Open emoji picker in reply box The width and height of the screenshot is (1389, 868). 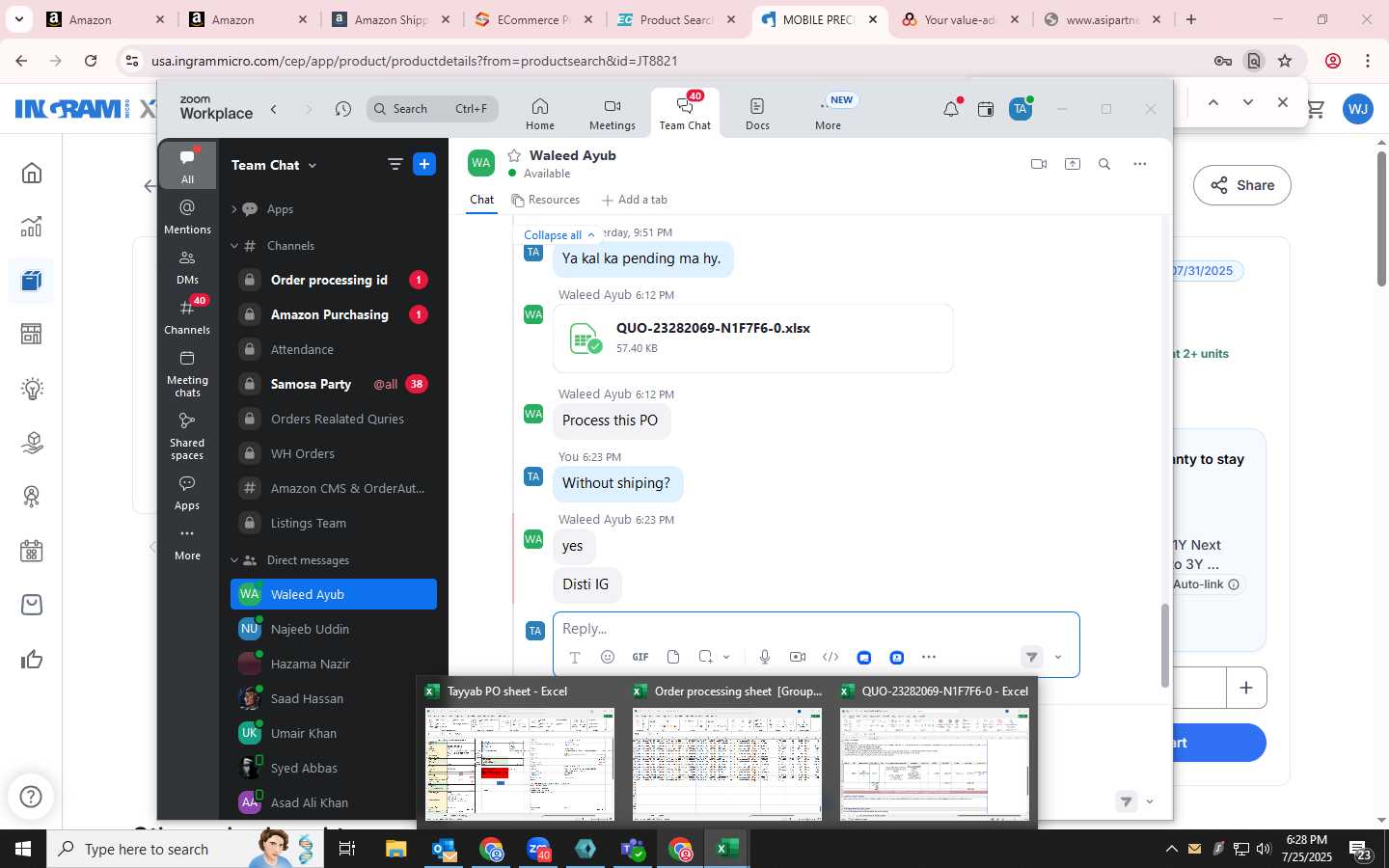click(608, 657)
